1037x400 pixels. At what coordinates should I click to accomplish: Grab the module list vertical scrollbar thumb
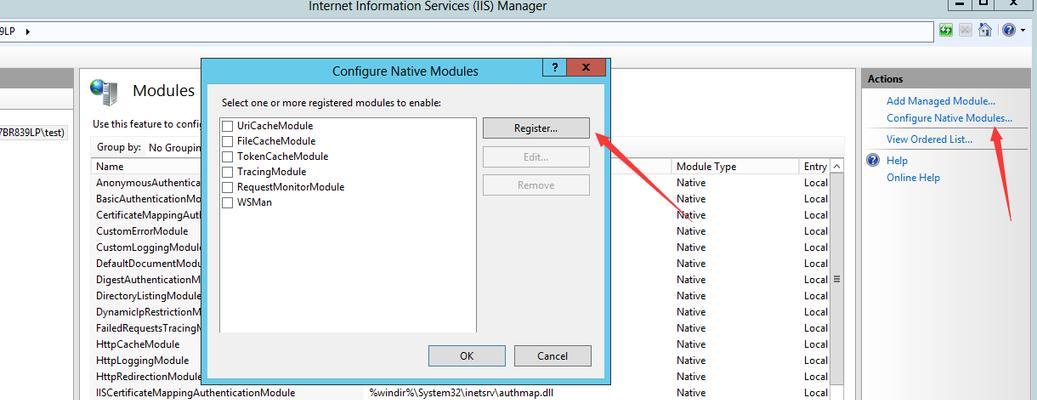point(837,280)
